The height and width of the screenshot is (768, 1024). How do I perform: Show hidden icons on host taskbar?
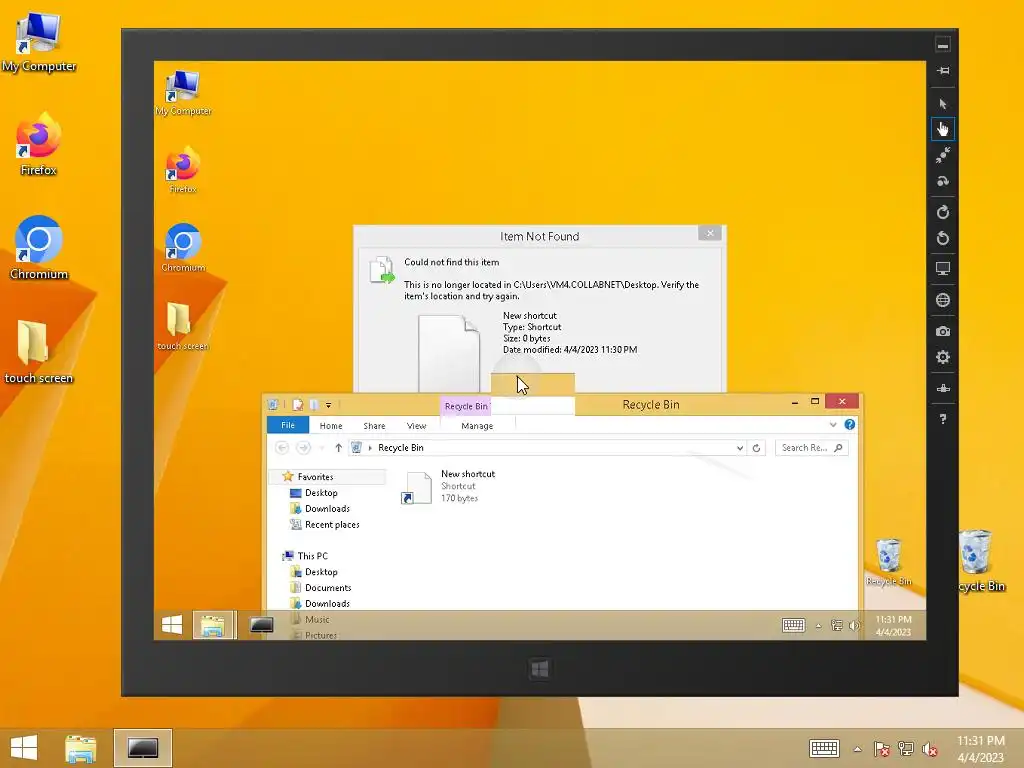coord(857,749)
